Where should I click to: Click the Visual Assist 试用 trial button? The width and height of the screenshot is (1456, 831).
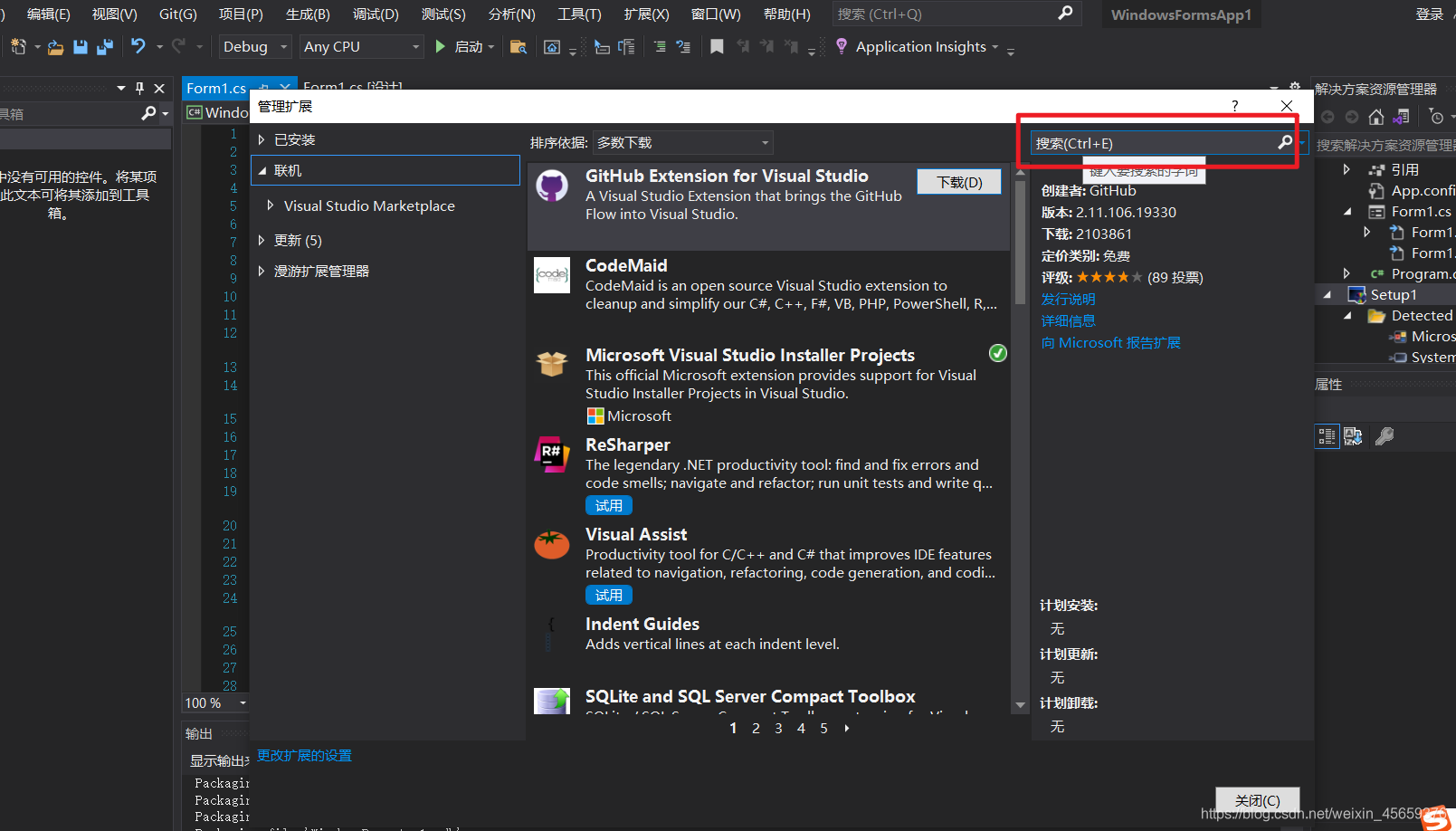pos(609,595)
